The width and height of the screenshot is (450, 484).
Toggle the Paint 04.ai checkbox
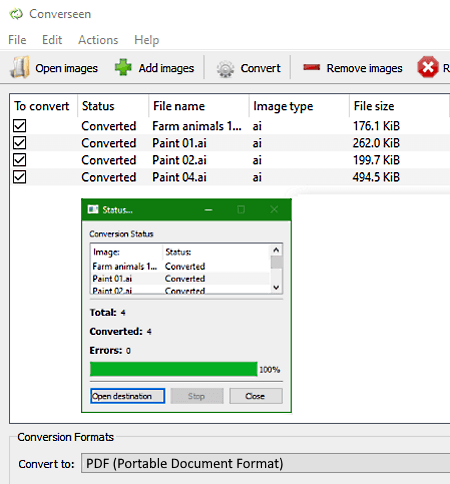point(20,177)
